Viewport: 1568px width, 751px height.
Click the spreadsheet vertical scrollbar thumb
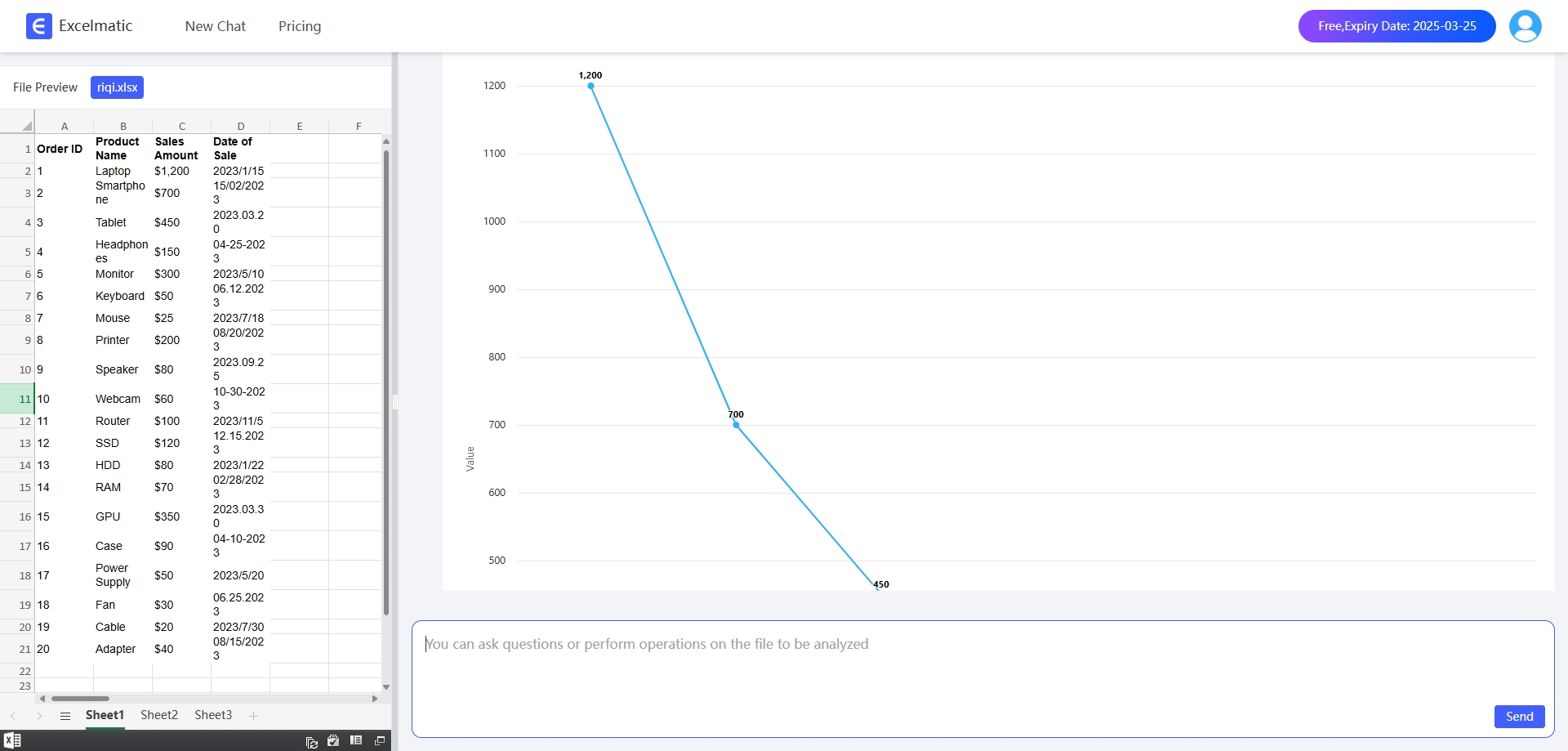(x=386, y=382)
